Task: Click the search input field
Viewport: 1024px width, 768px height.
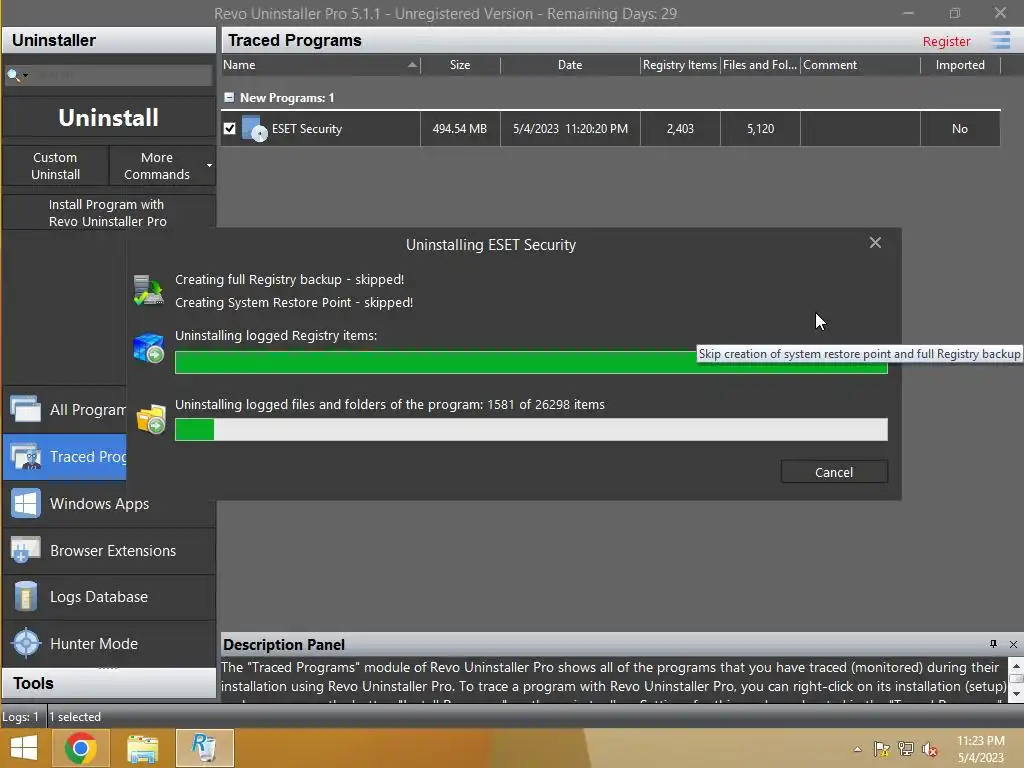Action: (122, 75)
